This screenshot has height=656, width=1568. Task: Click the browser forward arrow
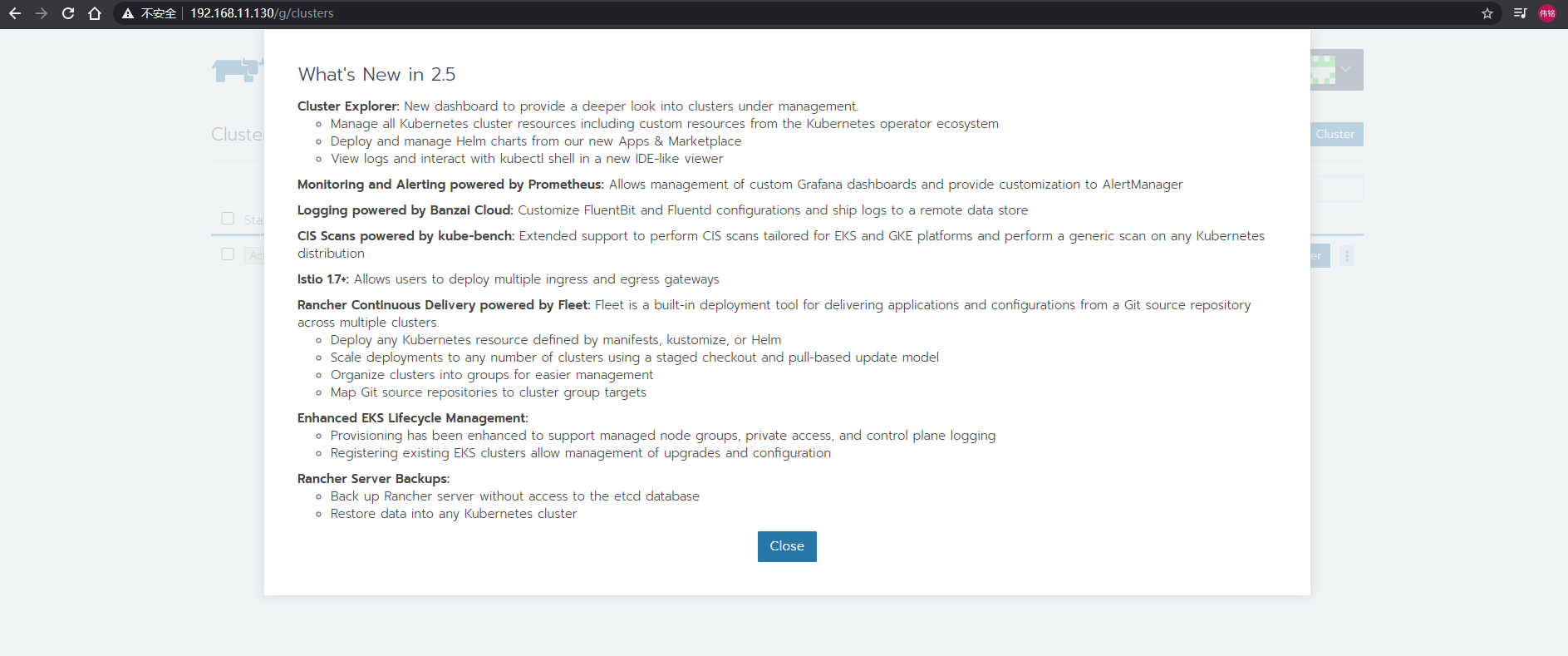point(42,13)
